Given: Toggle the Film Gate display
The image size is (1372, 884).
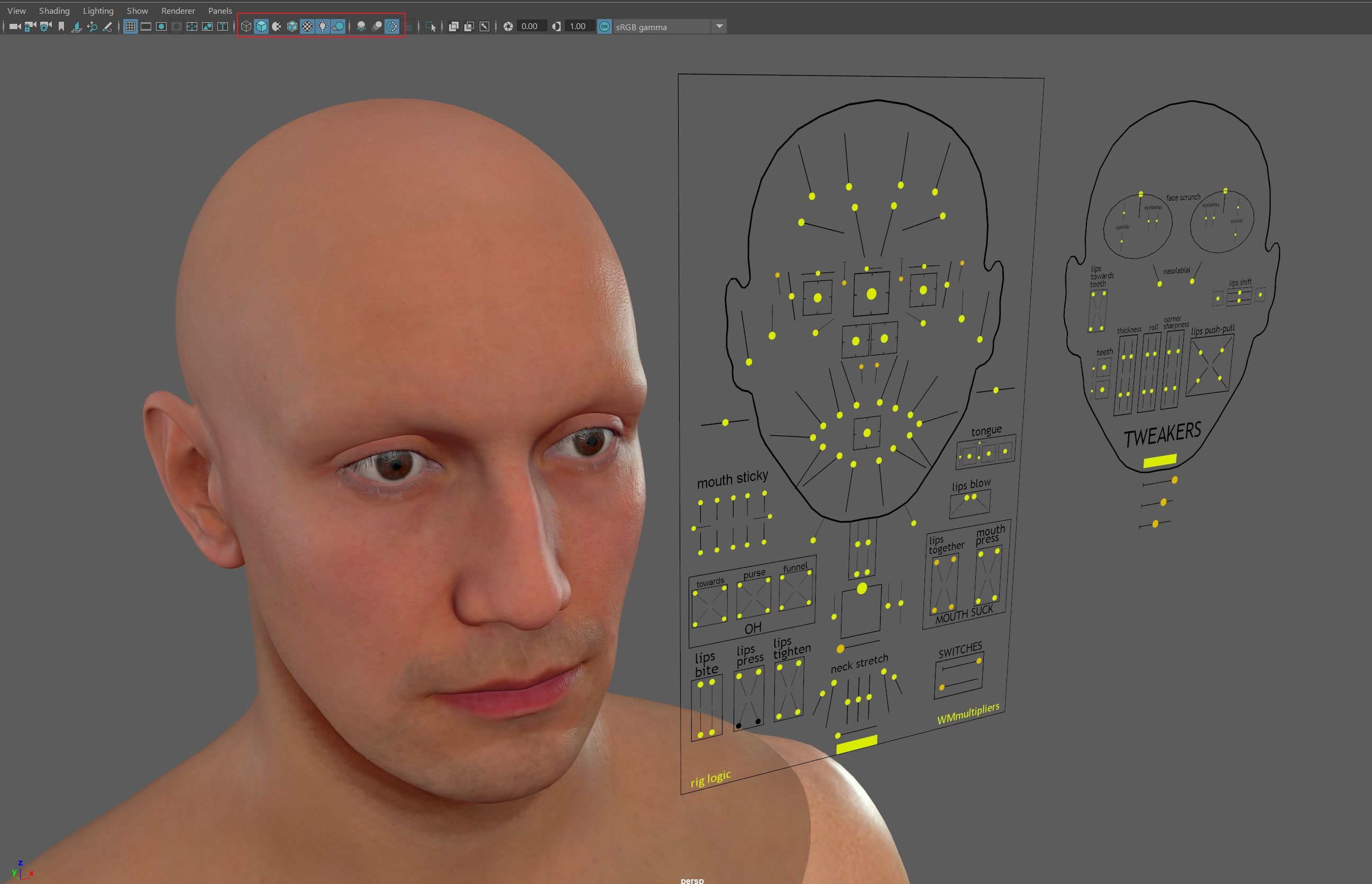Looking at the screenshot, I should (146, 26).
